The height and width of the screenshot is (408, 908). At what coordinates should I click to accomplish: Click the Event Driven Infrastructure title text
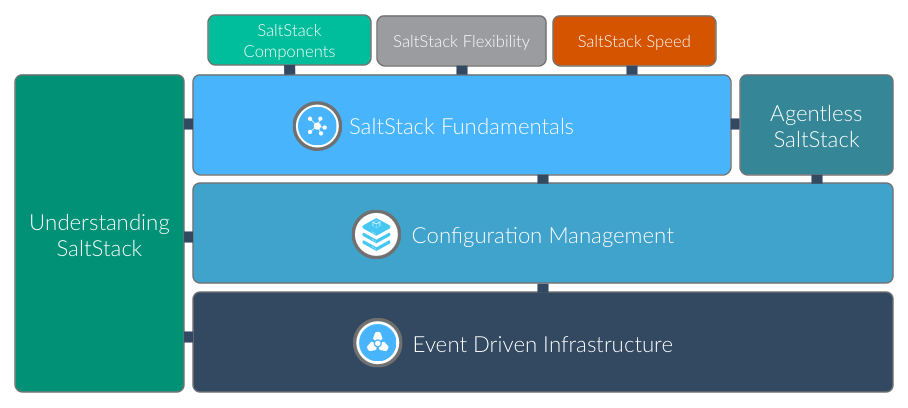tap(542, 344)
